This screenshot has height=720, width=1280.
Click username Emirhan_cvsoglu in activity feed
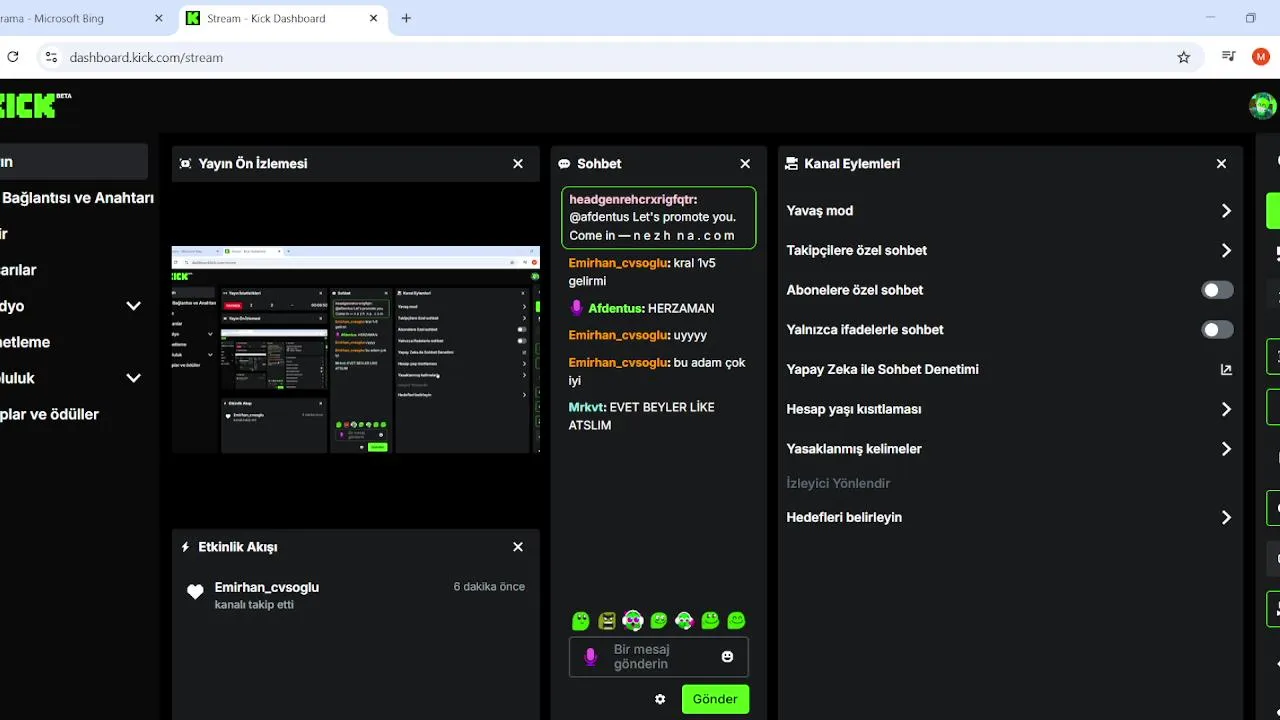(267, 587)
